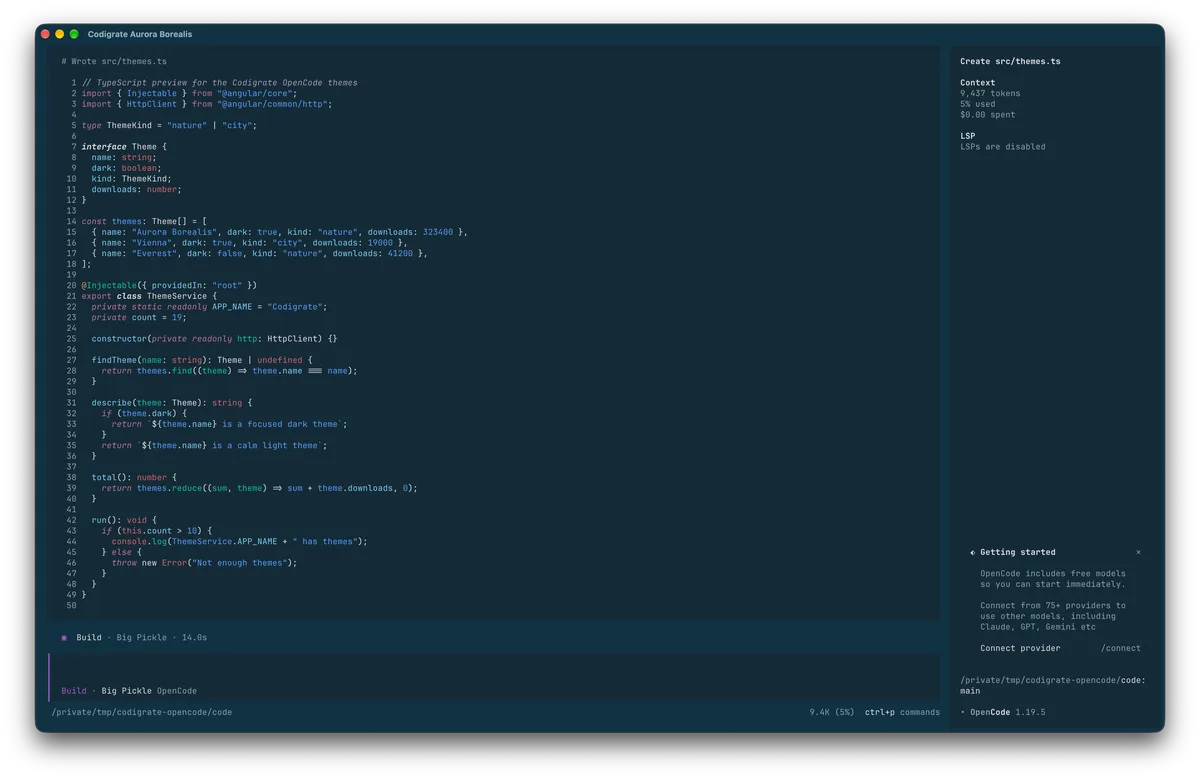This screenshot has height=779, width=1200.
Task: Click the Getting started heading
Action: click(1017, 552)
